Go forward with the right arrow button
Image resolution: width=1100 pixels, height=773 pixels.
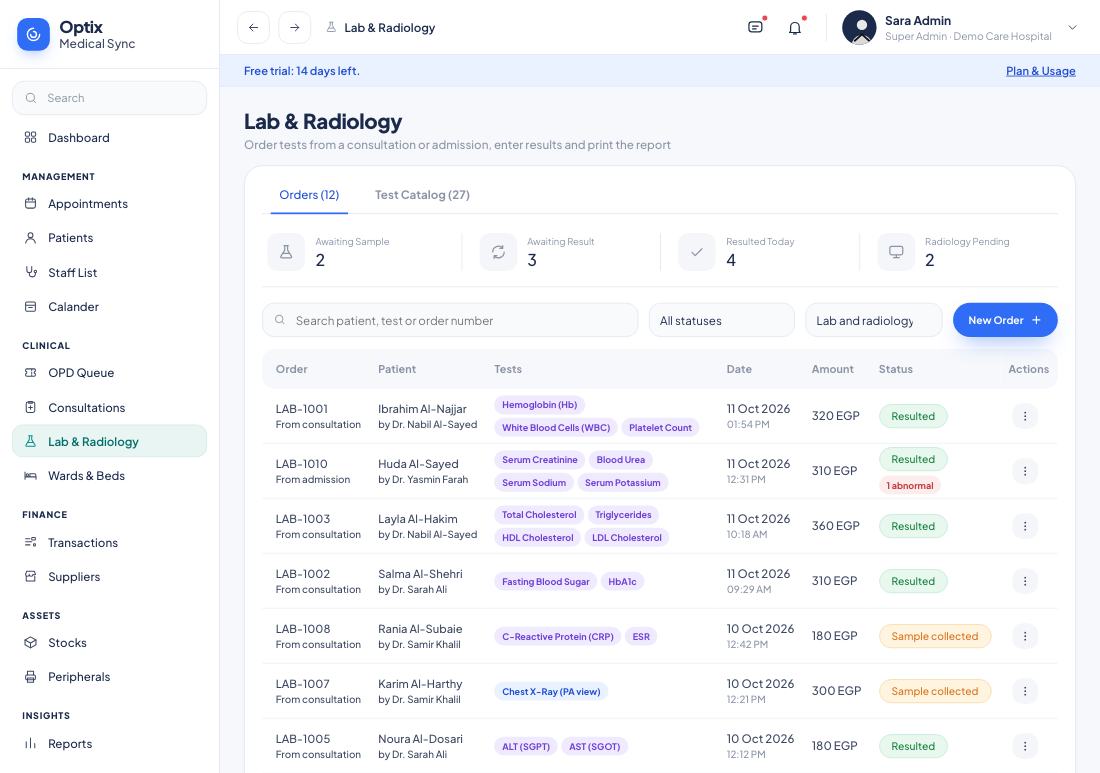pos(295,28)
